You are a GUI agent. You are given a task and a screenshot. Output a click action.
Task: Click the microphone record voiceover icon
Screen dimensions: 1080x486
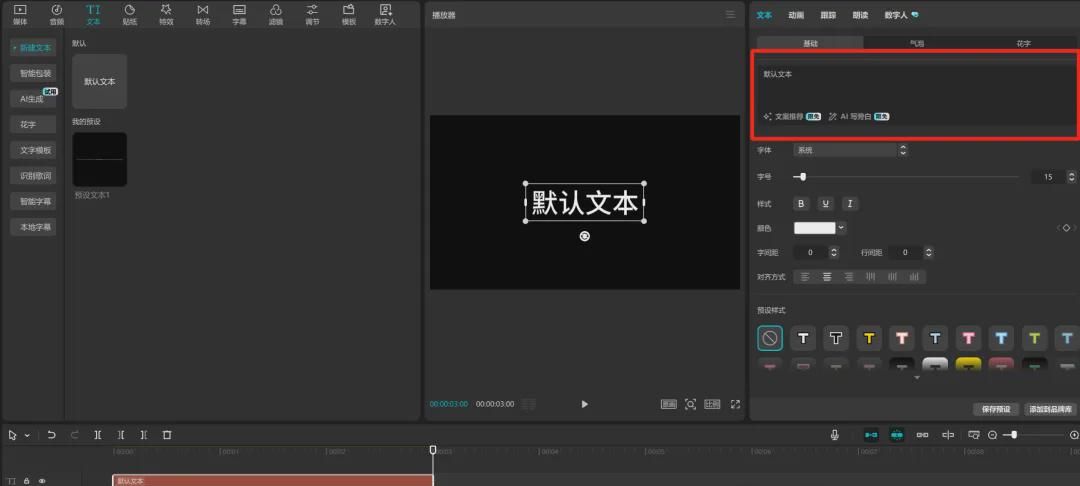835,435
